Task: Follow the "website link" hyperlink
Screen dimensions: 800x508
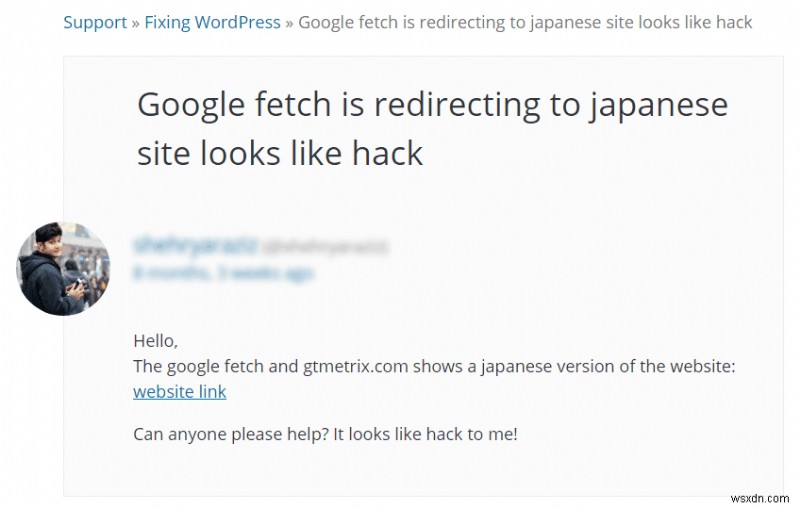Action: pyautogui.click(x=180, y=391)
